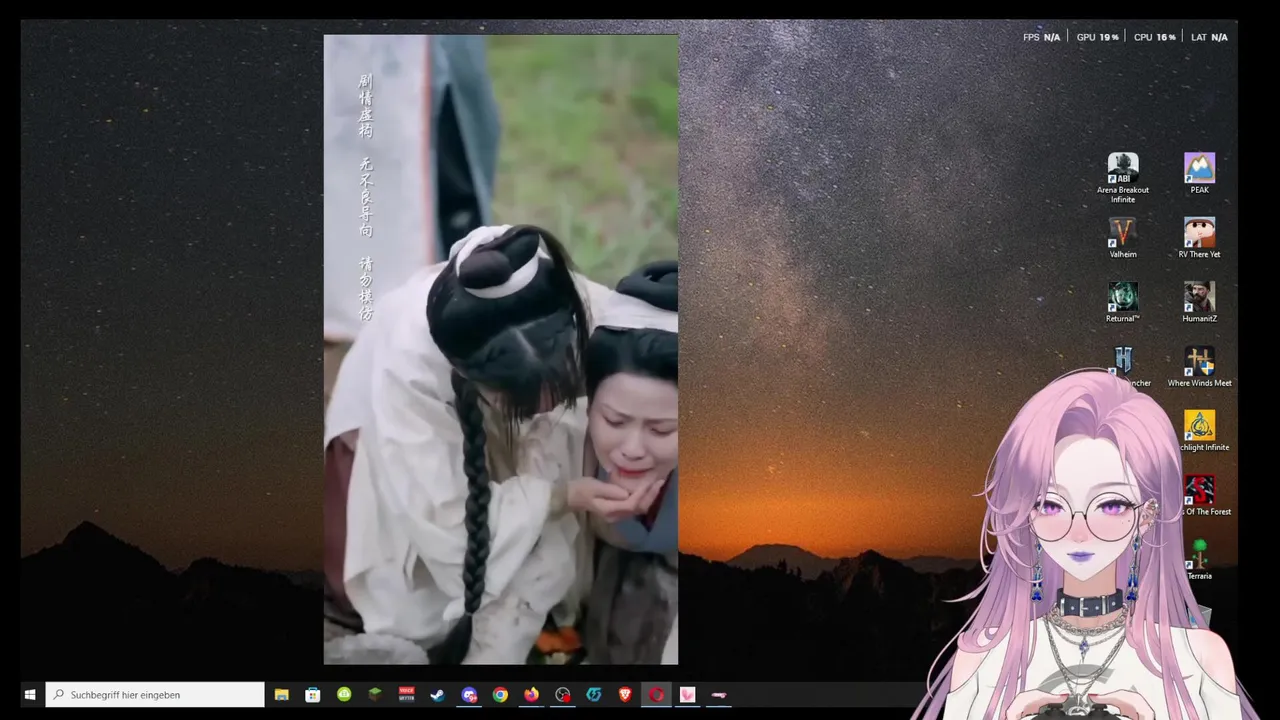Open Firefox from the taskbar
Screen dimensions: 1280x720
click(x=531, y=695)
